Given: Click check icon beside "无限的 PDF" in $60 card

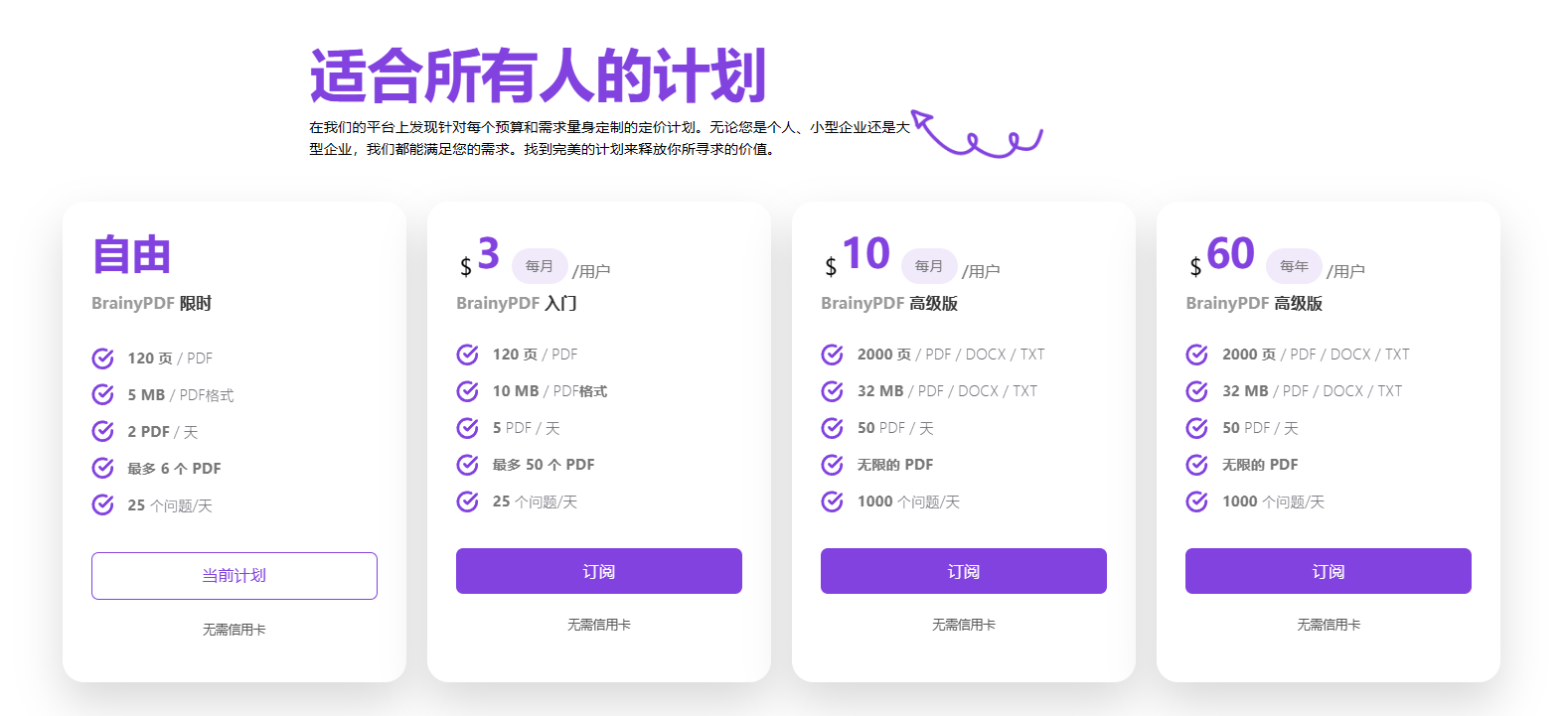Looking at the screenshot, I should click(1197, 465).
